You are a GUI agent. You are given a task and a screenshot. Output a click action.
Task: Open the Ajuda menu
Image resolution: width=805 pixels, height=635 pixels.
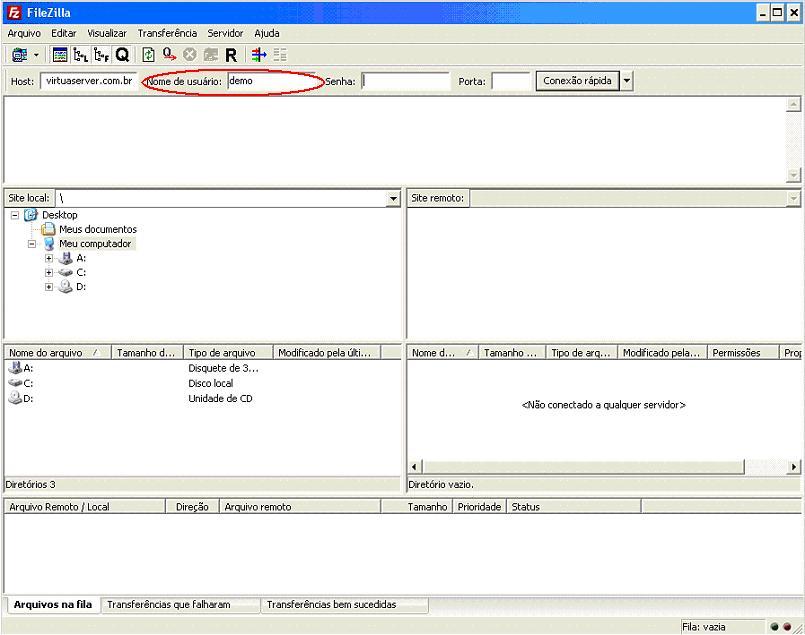click(267, 33)
